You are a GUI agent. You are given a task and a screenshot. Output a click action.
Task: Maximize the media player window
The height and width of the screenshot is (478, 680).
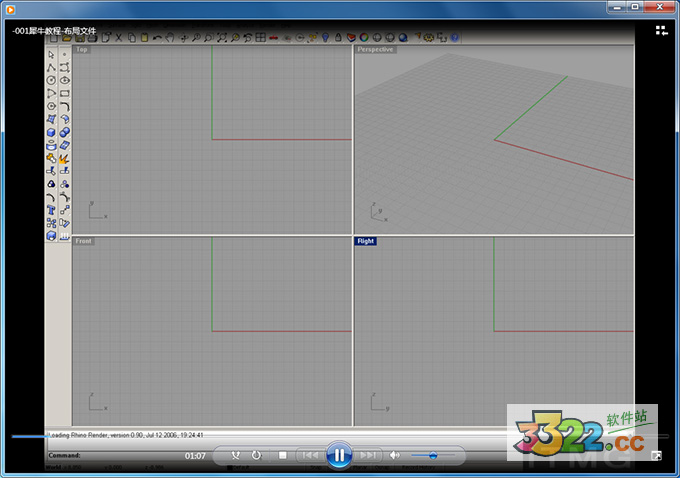tap(635, 7)
